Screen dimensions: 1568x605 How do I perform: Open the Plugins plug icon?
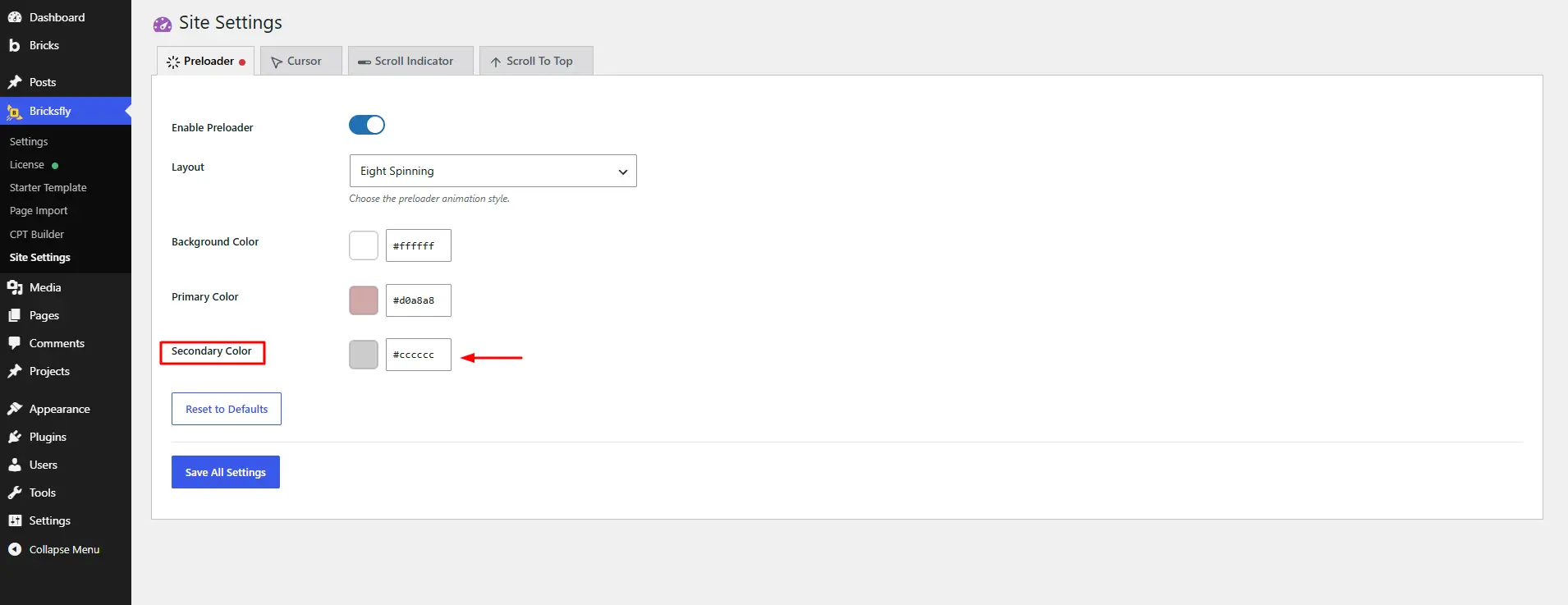click(15, 437)
